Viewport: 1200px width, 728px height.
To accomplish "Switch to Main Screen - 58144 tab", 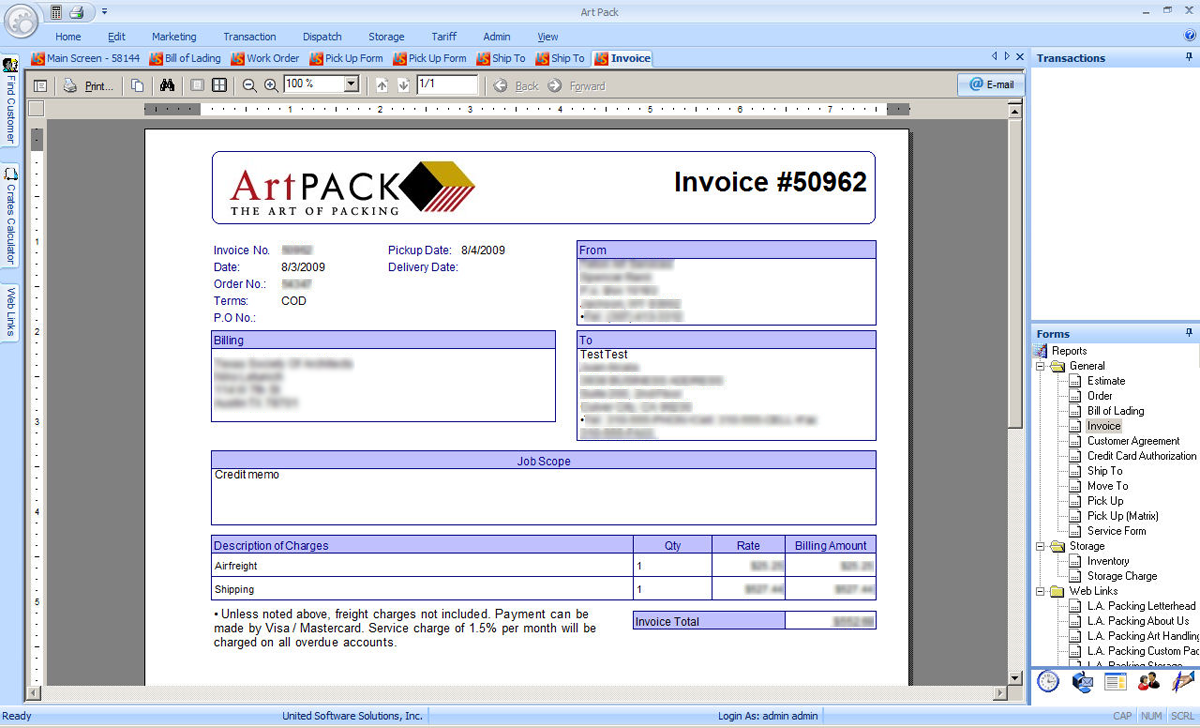I will point(86,58).
